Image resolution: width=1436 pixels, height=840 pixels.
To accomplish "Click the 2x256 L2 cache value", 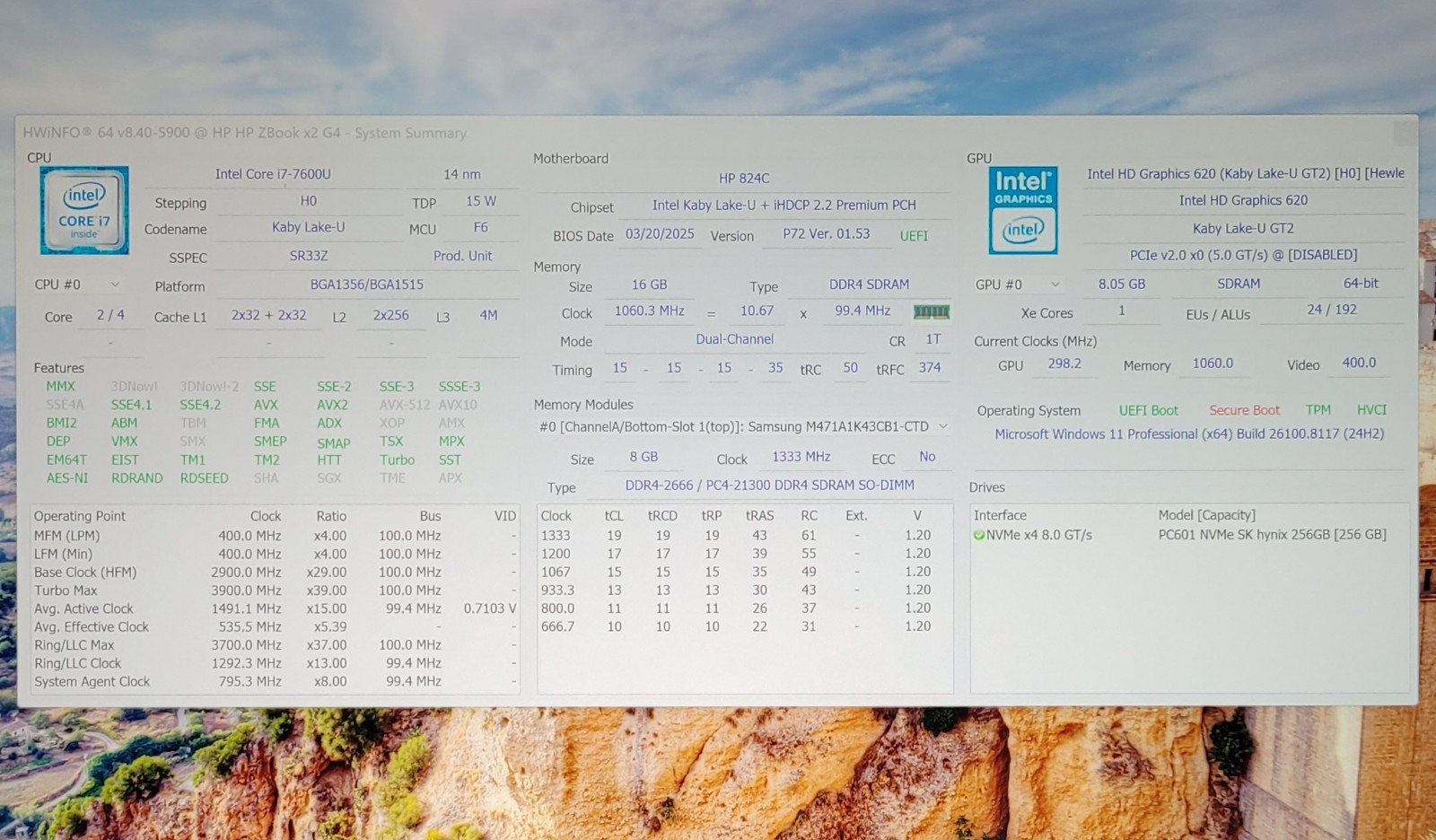I will click(390, 315).
